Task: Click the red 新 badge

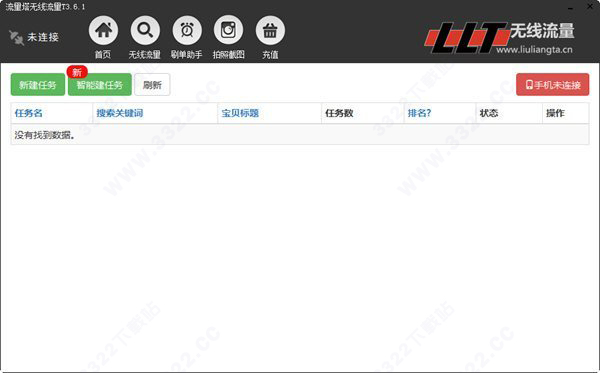Action: tap(77, 72)
